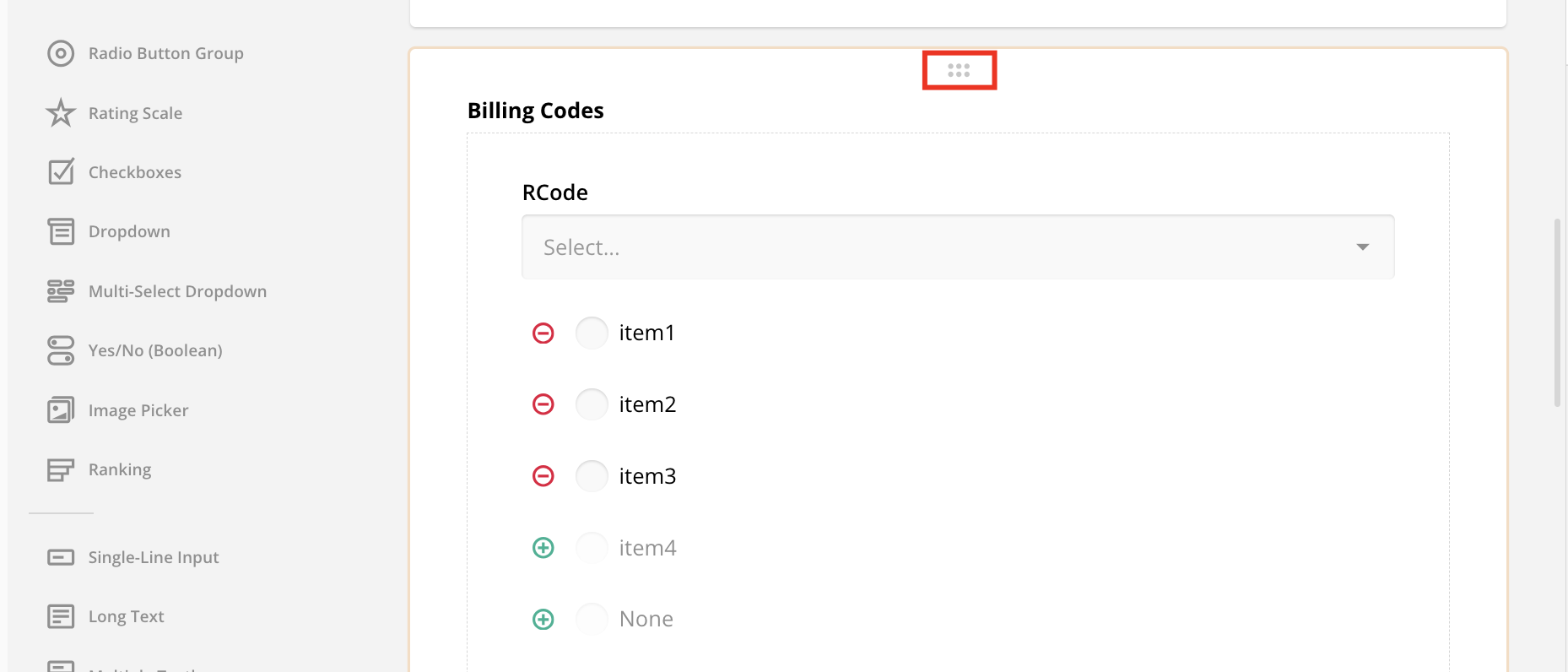This screenshot has width=1568, height=672.
Task: Select the Multi-Select Dropdown element
Action: 177,290
